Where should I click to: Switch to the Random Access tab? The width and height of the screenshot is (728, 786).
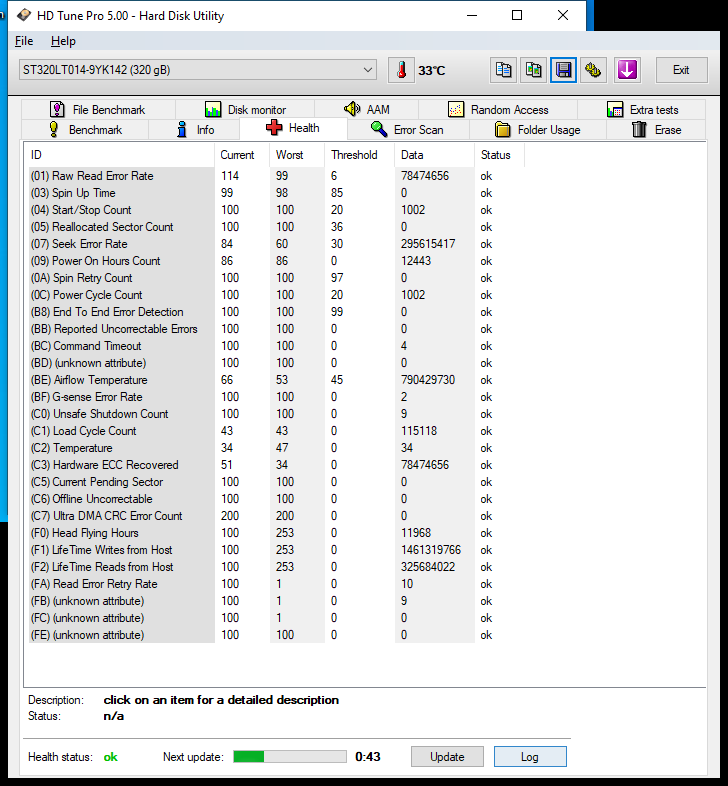pyautogui.click(x=498, y=109)
